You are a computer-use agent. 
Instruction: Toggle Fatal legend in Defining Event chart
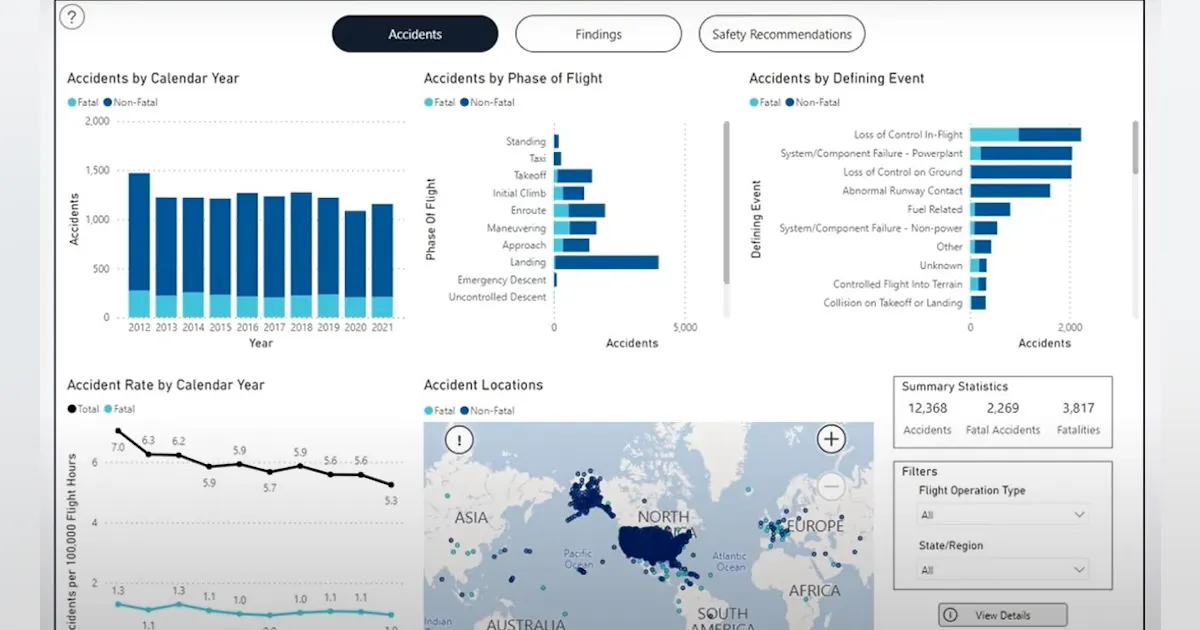pos(765,102)
